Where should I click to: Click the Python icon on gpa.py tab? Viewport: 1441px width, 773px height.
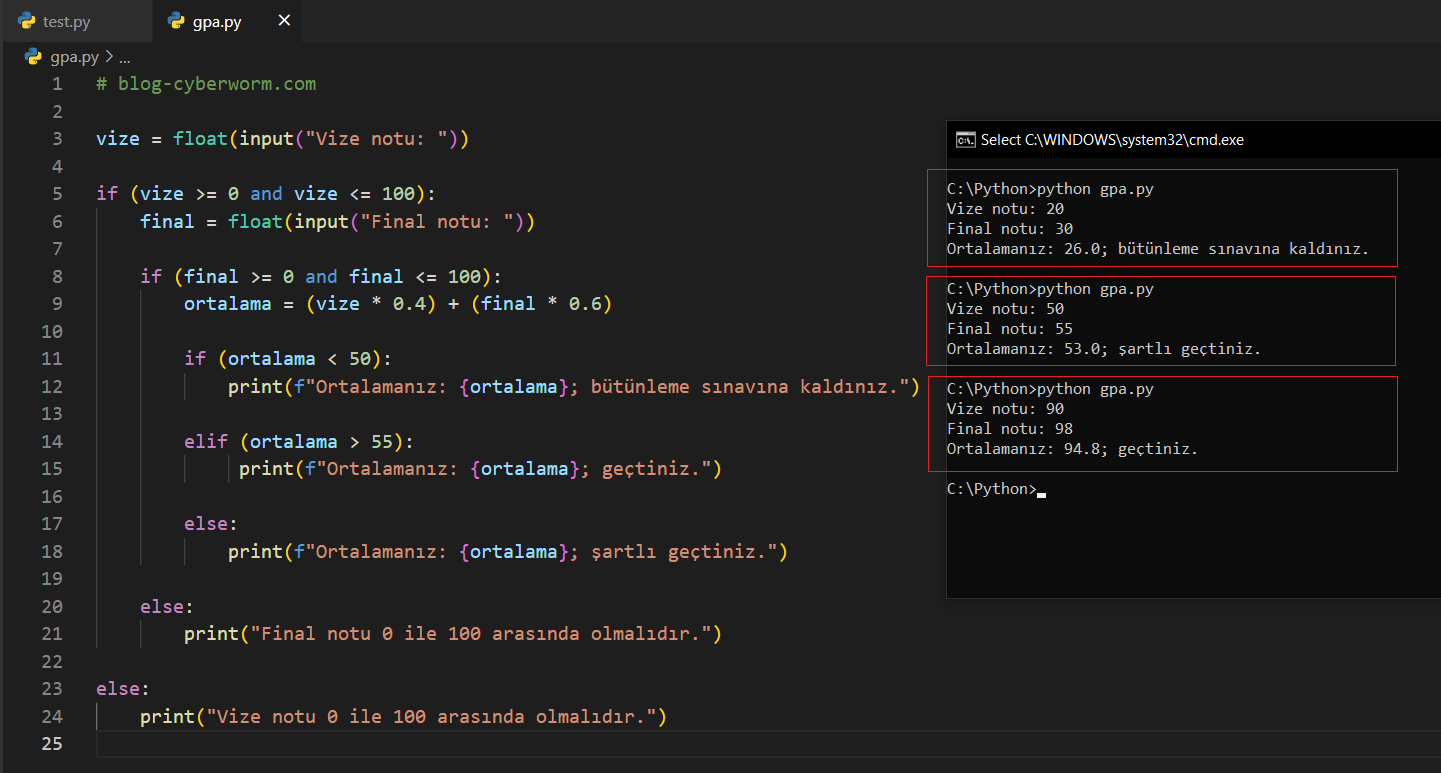[177, 20]
